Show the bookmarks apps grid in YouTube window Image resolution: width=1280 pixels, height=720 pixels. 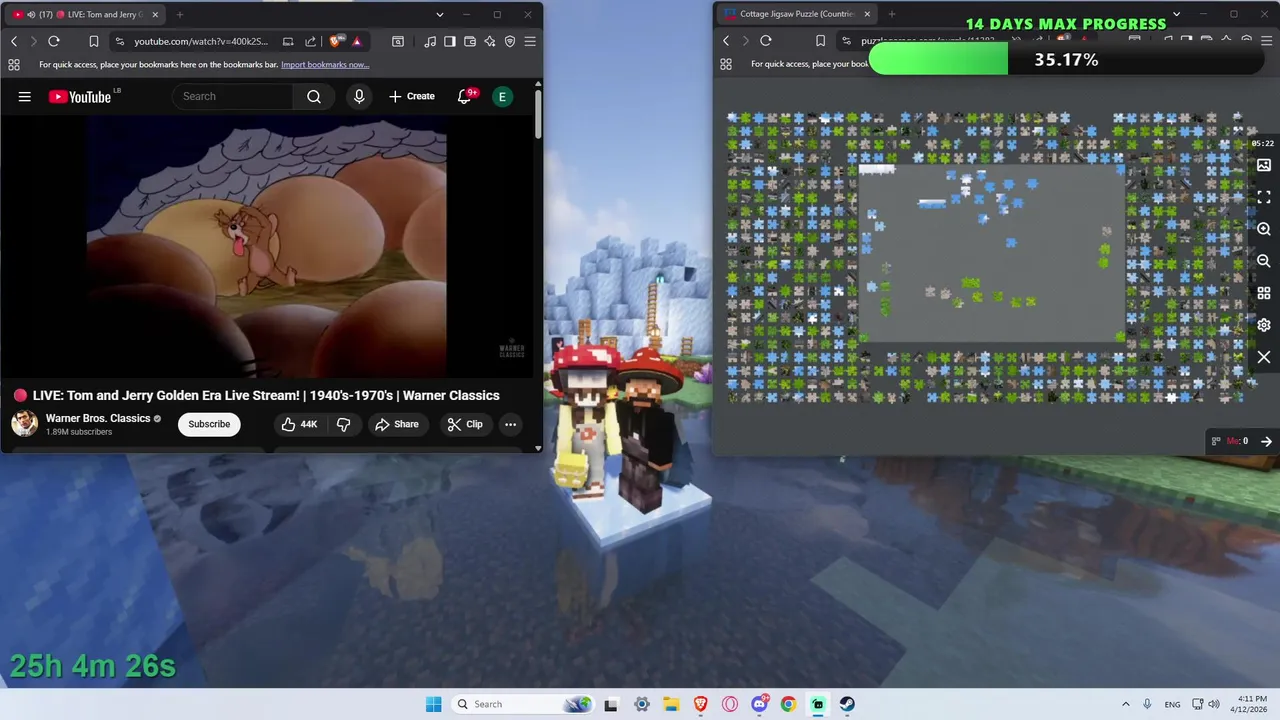14,64
